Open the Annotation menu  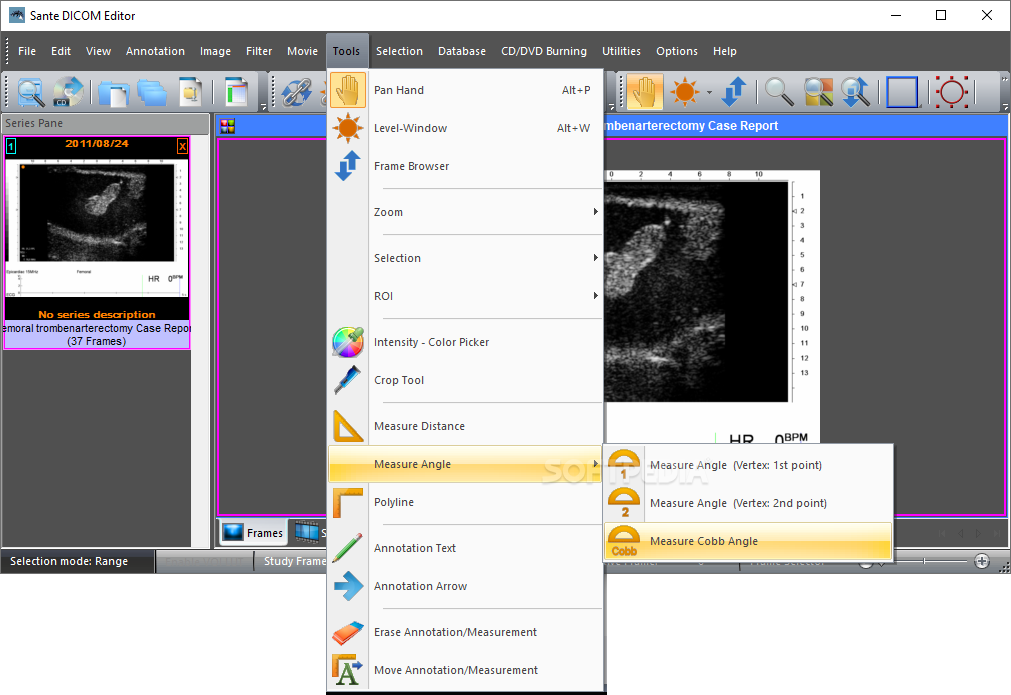[x=155, y=51]
